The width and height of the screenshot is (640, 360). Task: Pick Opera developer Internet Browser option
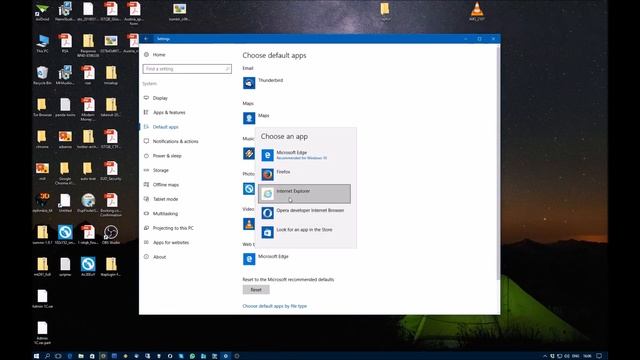[304, 213]
